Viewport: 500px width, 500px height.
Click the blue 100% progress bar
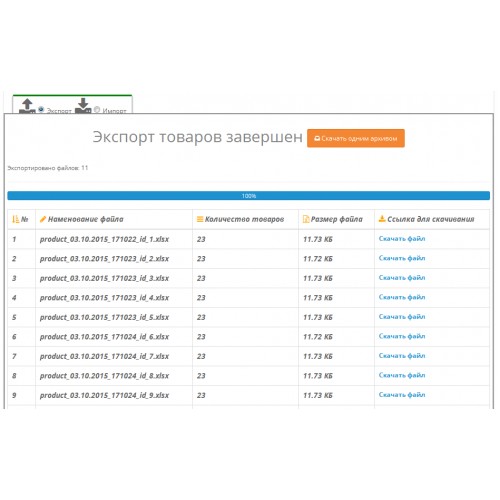(249, 196)
